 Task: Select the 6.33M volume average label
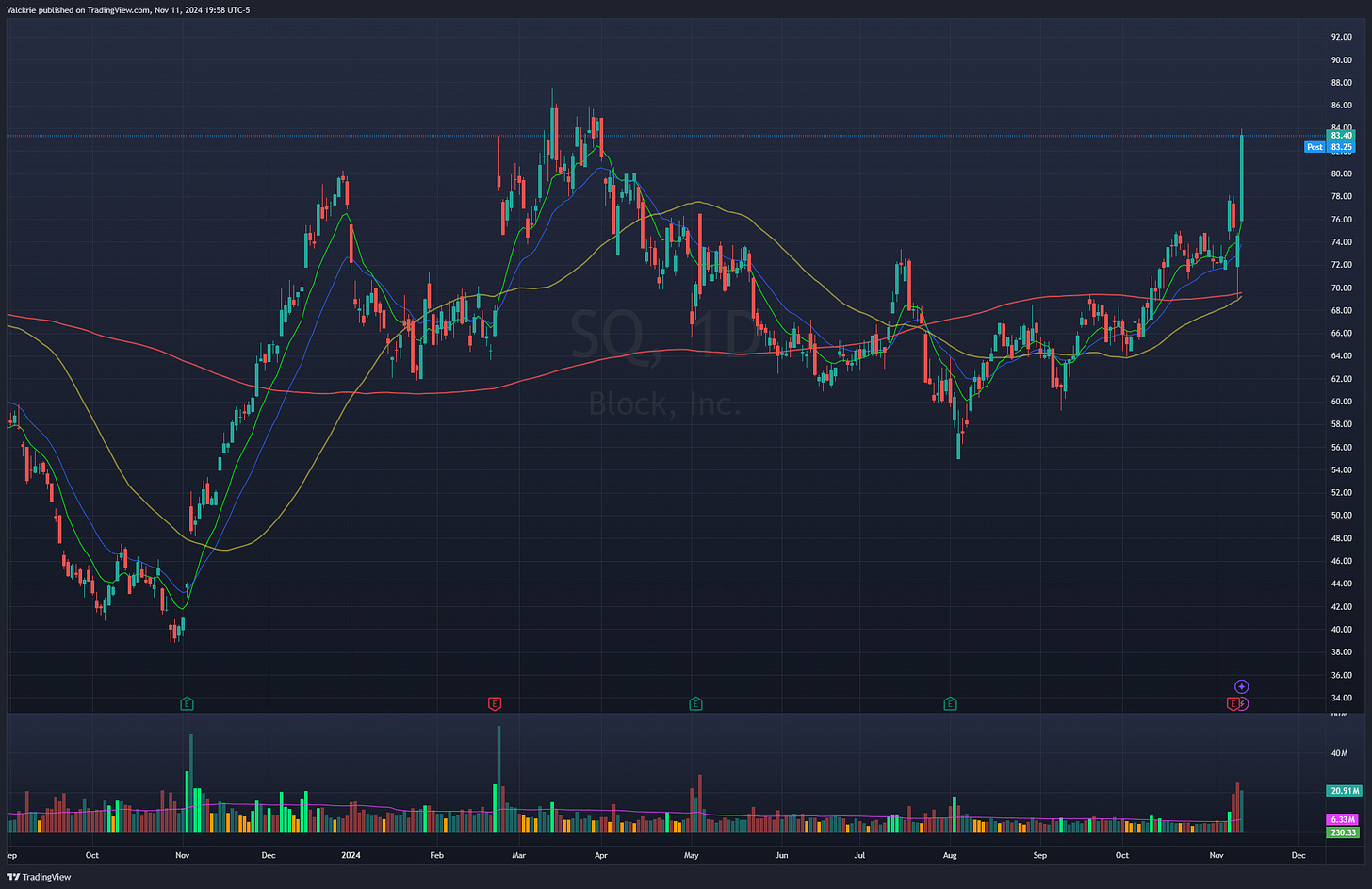tap(1341, 820)
